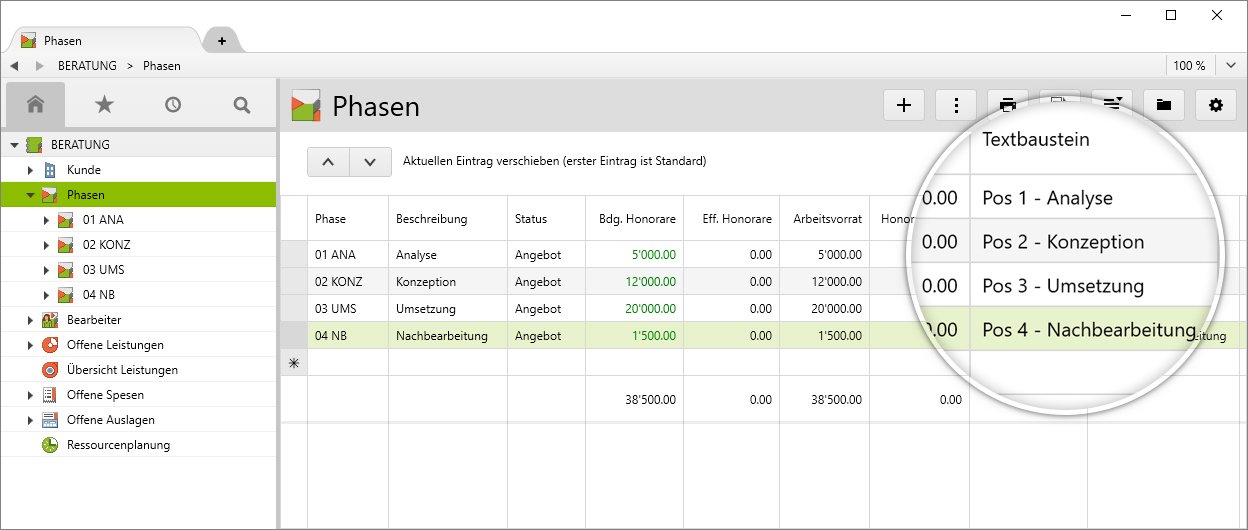
Task: Sort by Beschreibung column header
Action: point(447,218)
